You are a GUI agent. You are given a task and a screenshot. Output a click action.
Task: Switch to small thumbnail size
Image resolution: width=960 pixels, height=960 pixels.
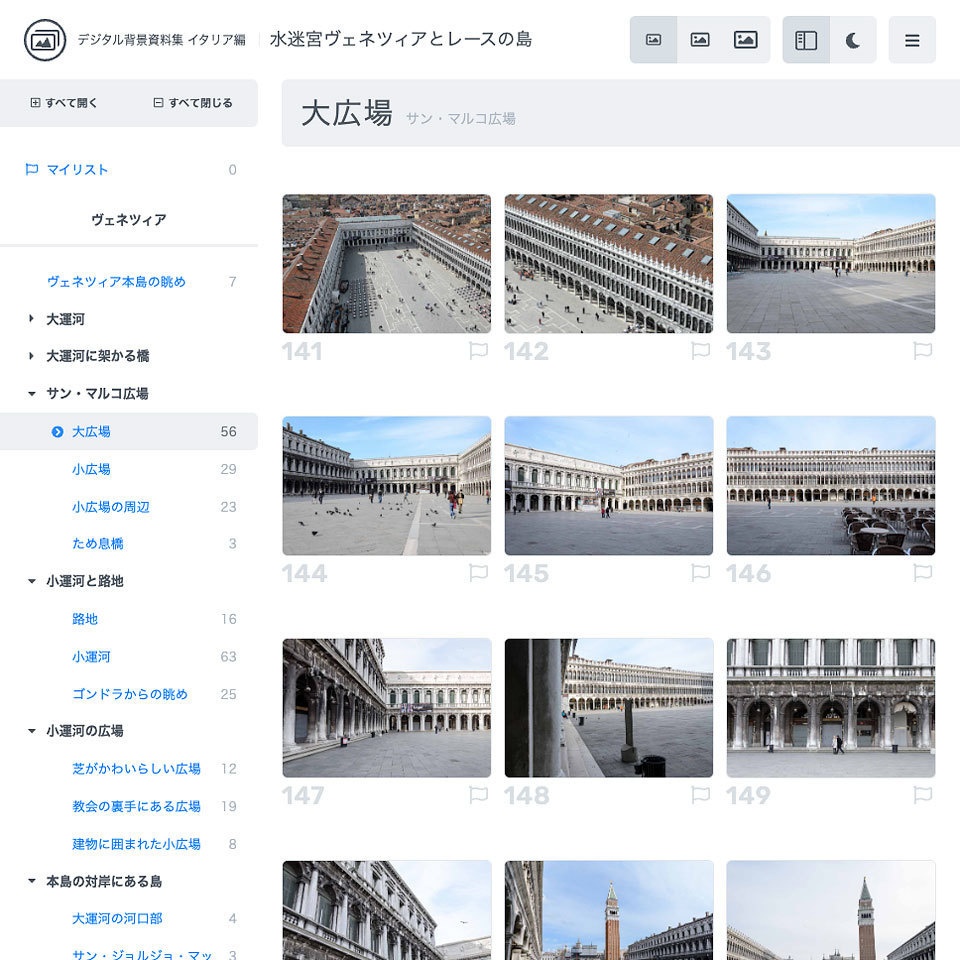[x=653, y=40]
